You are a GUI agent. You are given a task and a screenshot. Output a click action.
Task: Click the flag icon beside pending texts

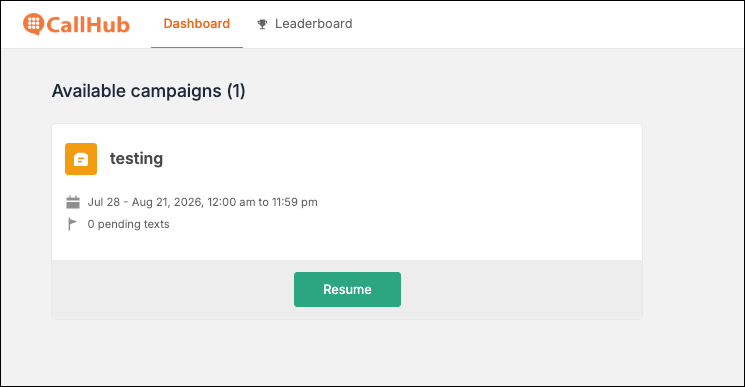coord(72,224)
